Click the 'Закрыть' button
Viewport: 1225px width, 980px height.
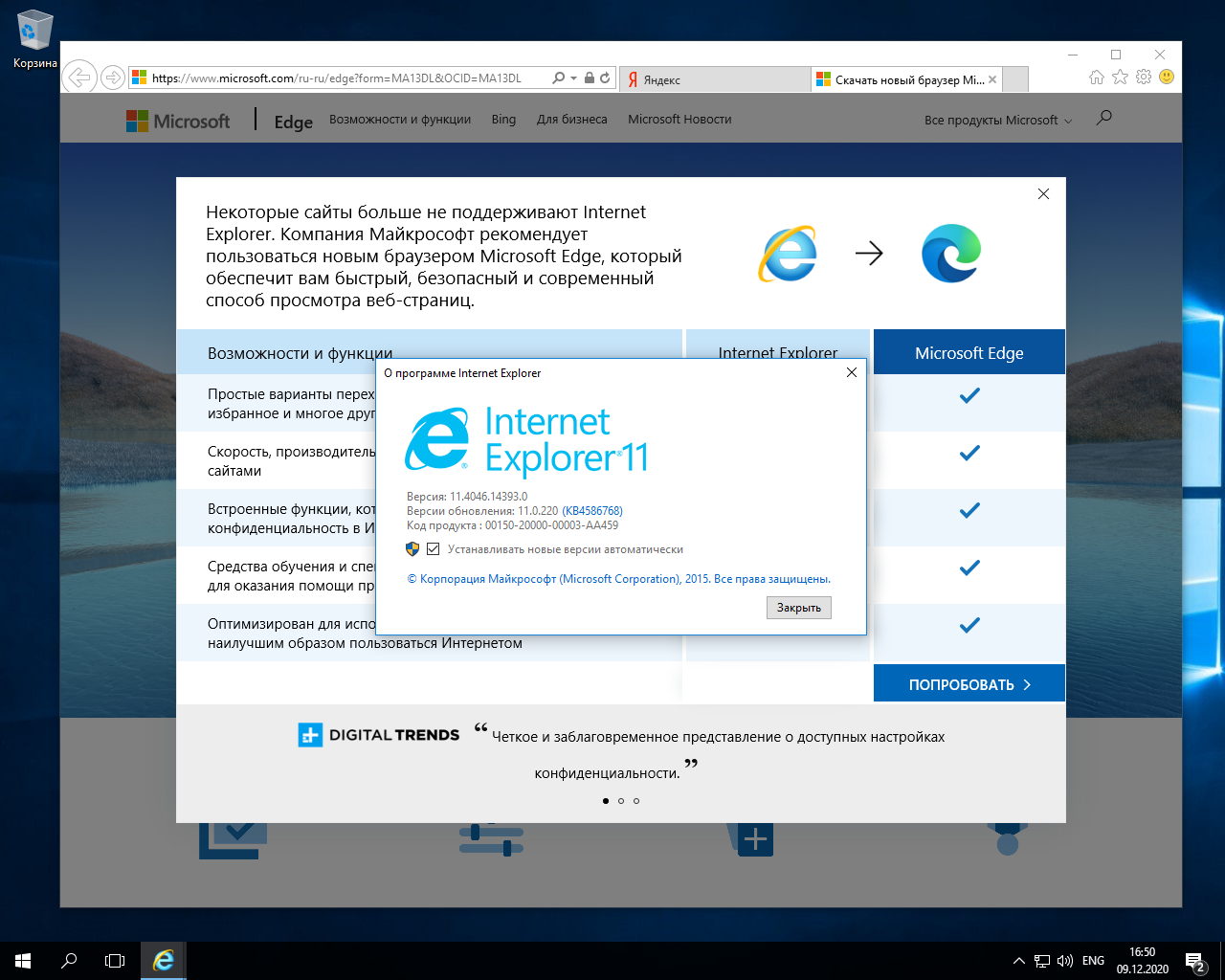pos(799,608)
